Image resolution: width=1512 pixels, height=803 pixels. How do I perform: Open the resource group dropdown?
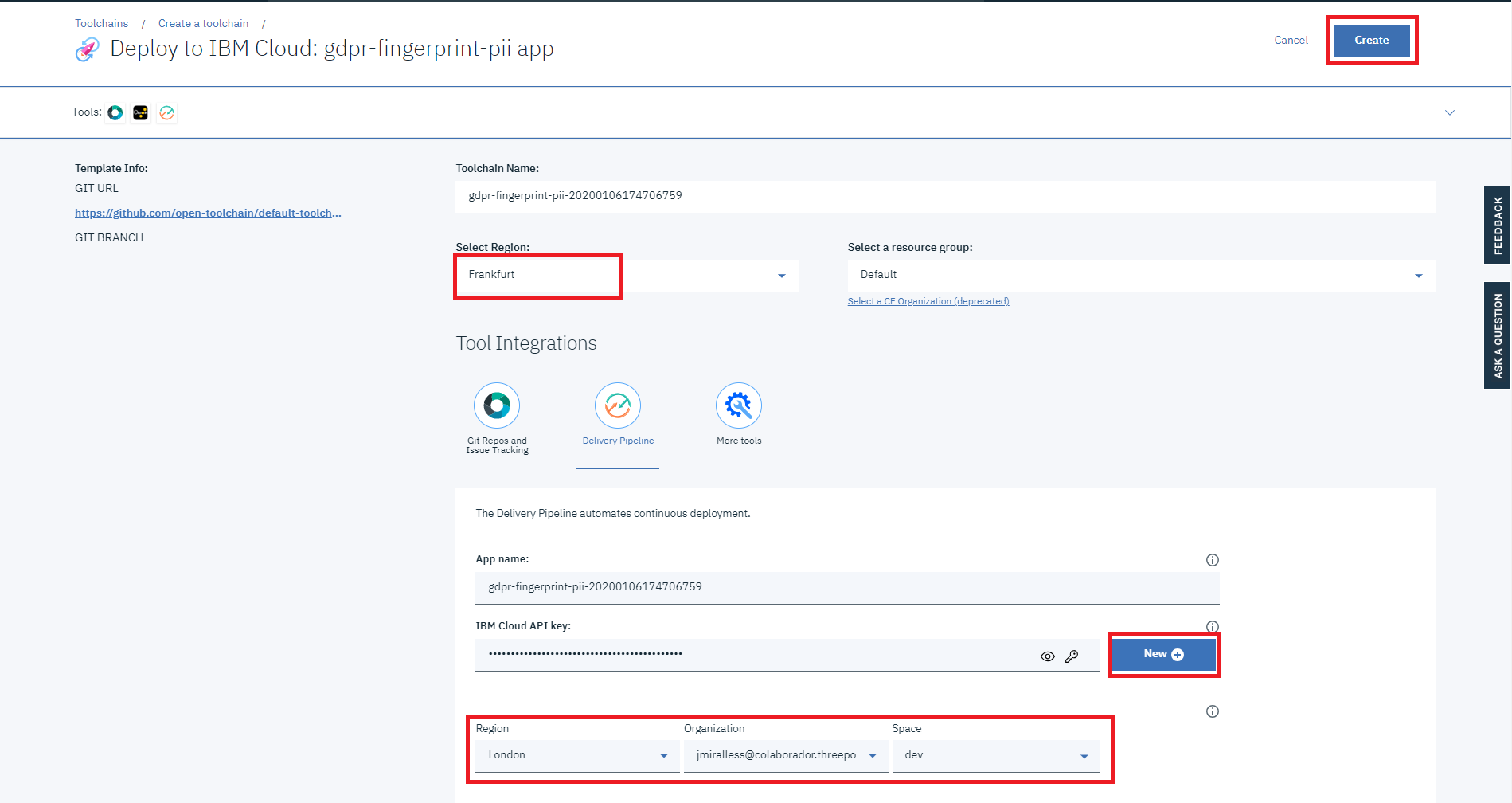coord(1141,275)
